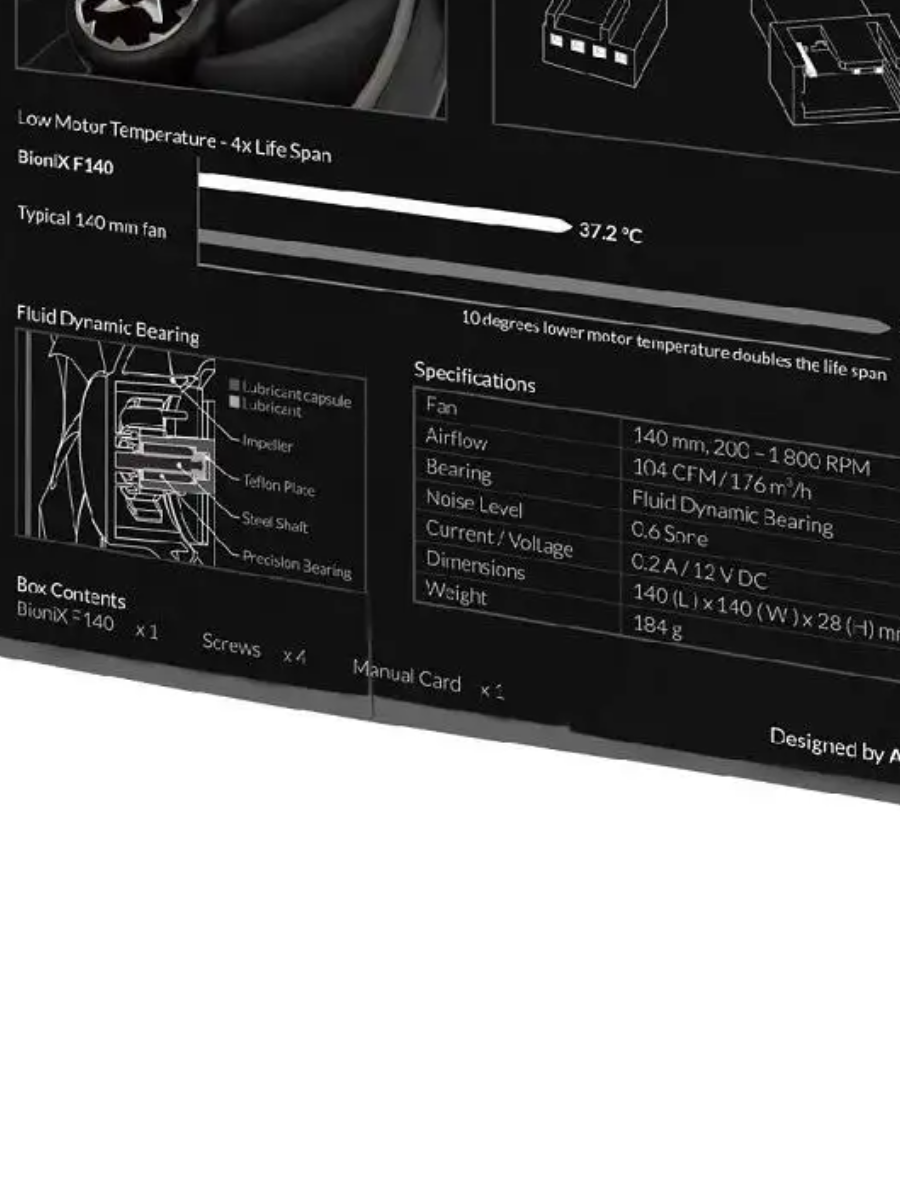Select the white BioniX F140 temperature bar
Screen dimensions: 900x1200
tap(385, 202)
